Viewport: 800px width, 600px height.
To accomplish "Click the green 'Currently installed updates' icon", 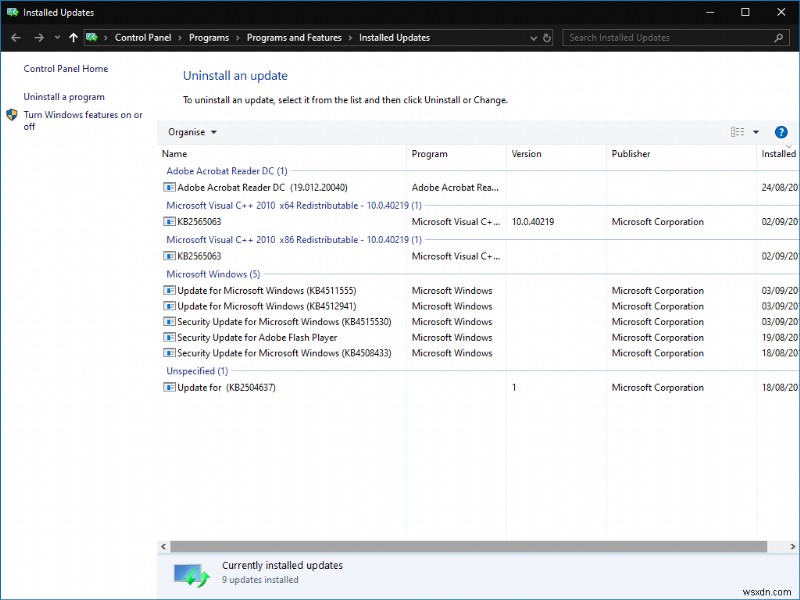I will 190,572.
